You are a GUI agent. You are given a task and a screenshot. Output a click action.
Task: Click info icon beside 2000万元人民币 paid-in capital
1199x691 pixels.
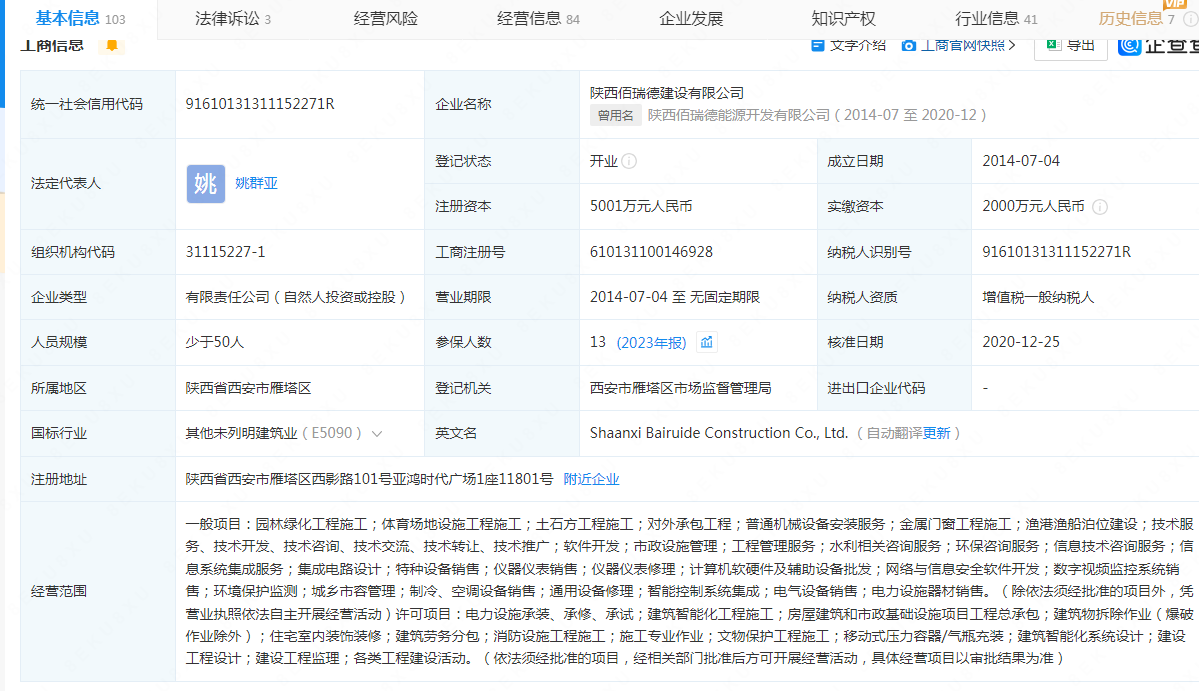pyautogui.click(x=1099, y=207)
